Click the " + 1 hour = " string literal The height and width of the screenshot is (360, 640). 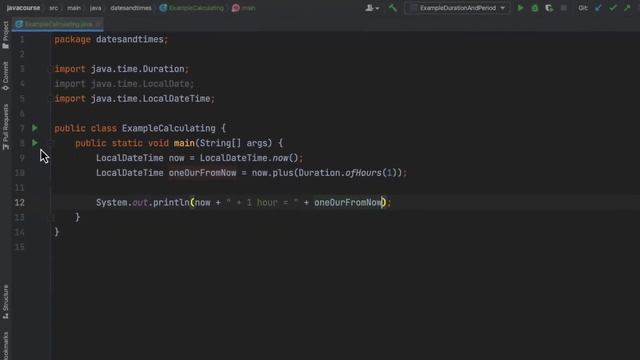(263, 202)
